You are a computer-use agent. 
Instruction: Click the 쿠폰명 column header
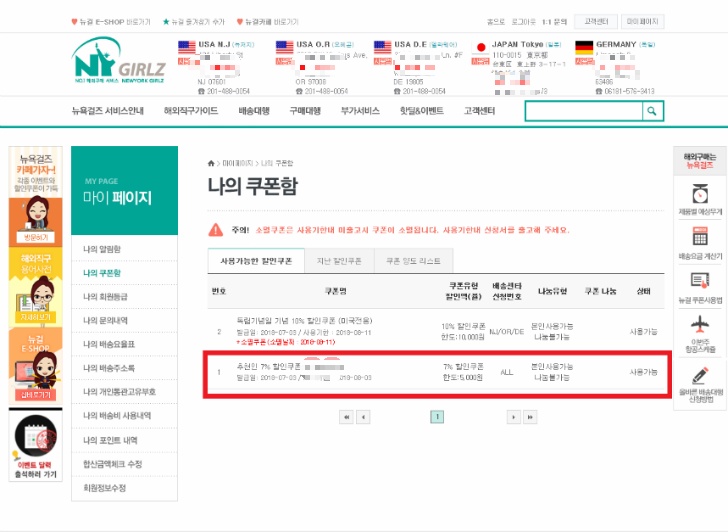[335, 291]
